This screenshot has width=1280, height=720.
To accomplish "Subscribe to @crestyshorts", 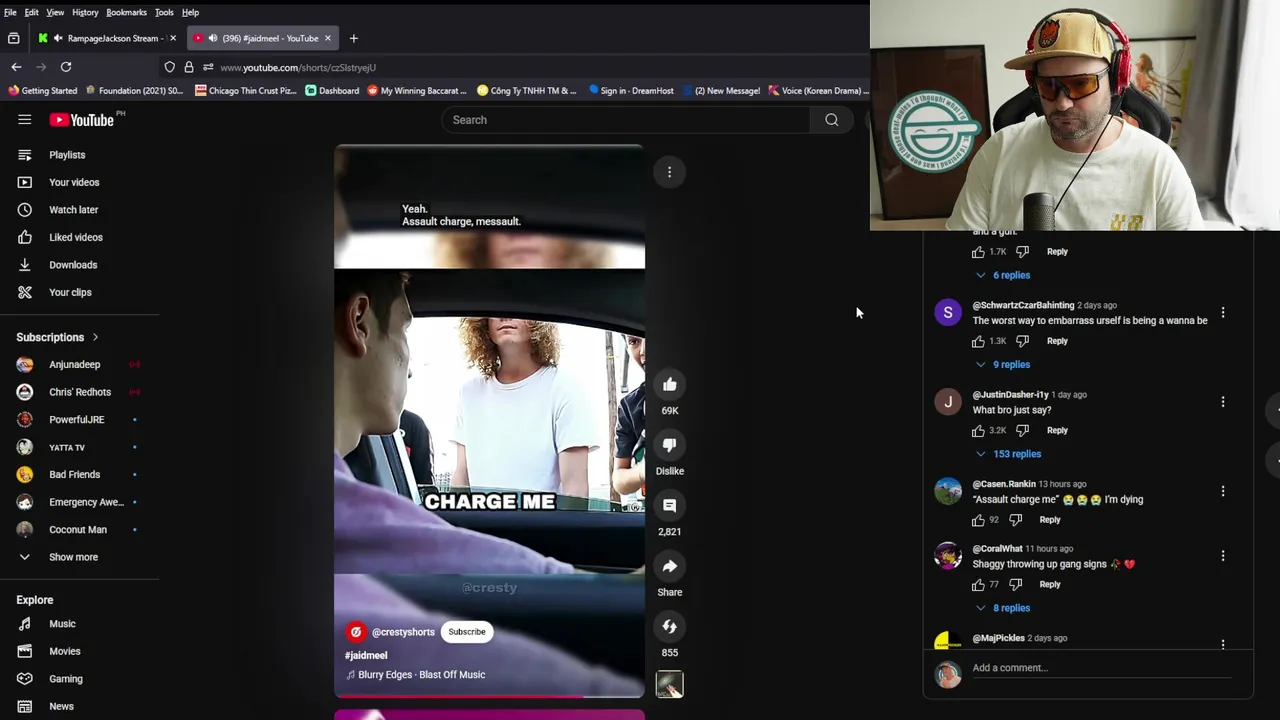I will (467, 632).
